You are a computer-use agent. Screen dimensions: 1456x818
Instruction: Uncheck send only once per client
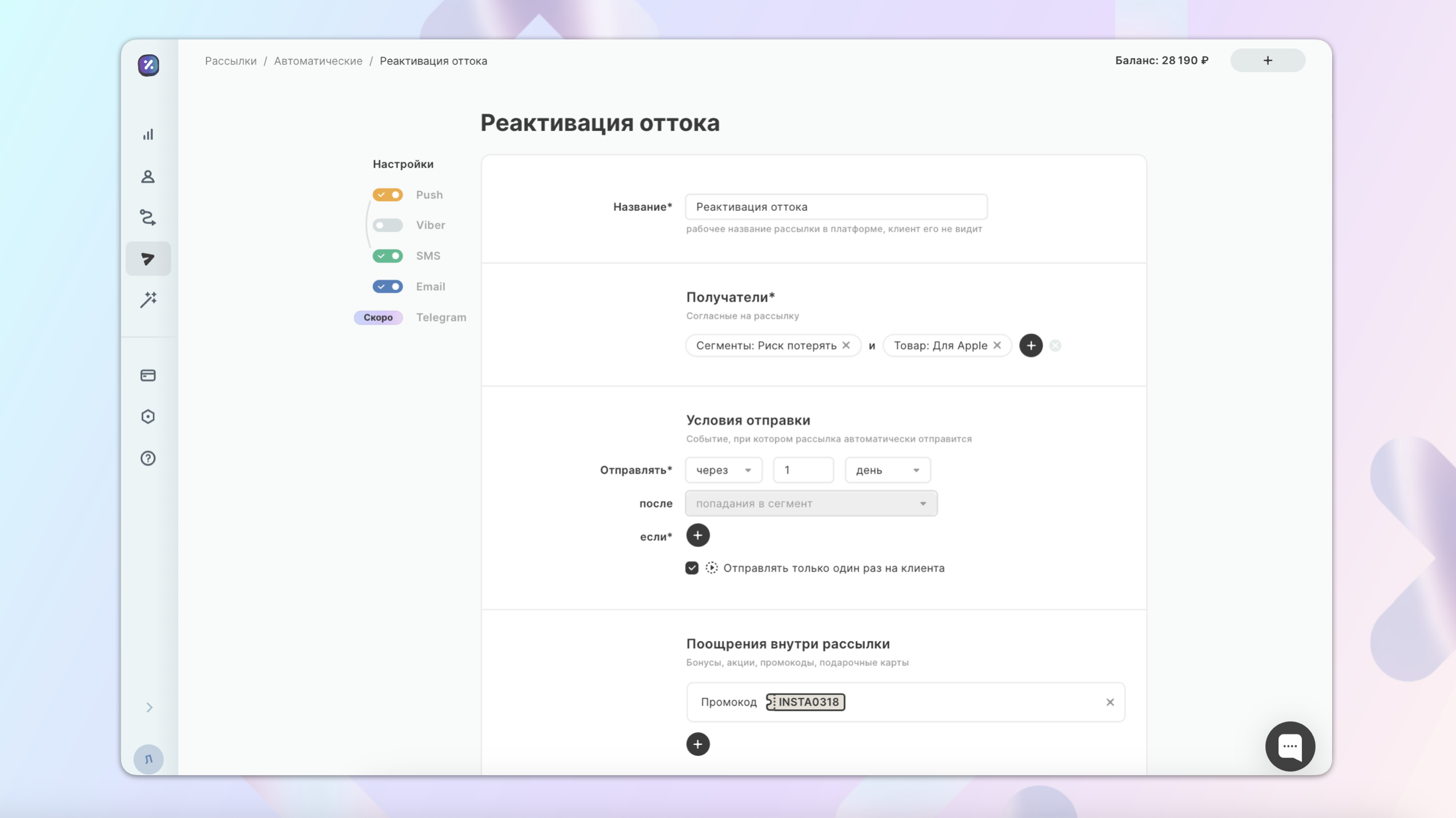point(692,568)
